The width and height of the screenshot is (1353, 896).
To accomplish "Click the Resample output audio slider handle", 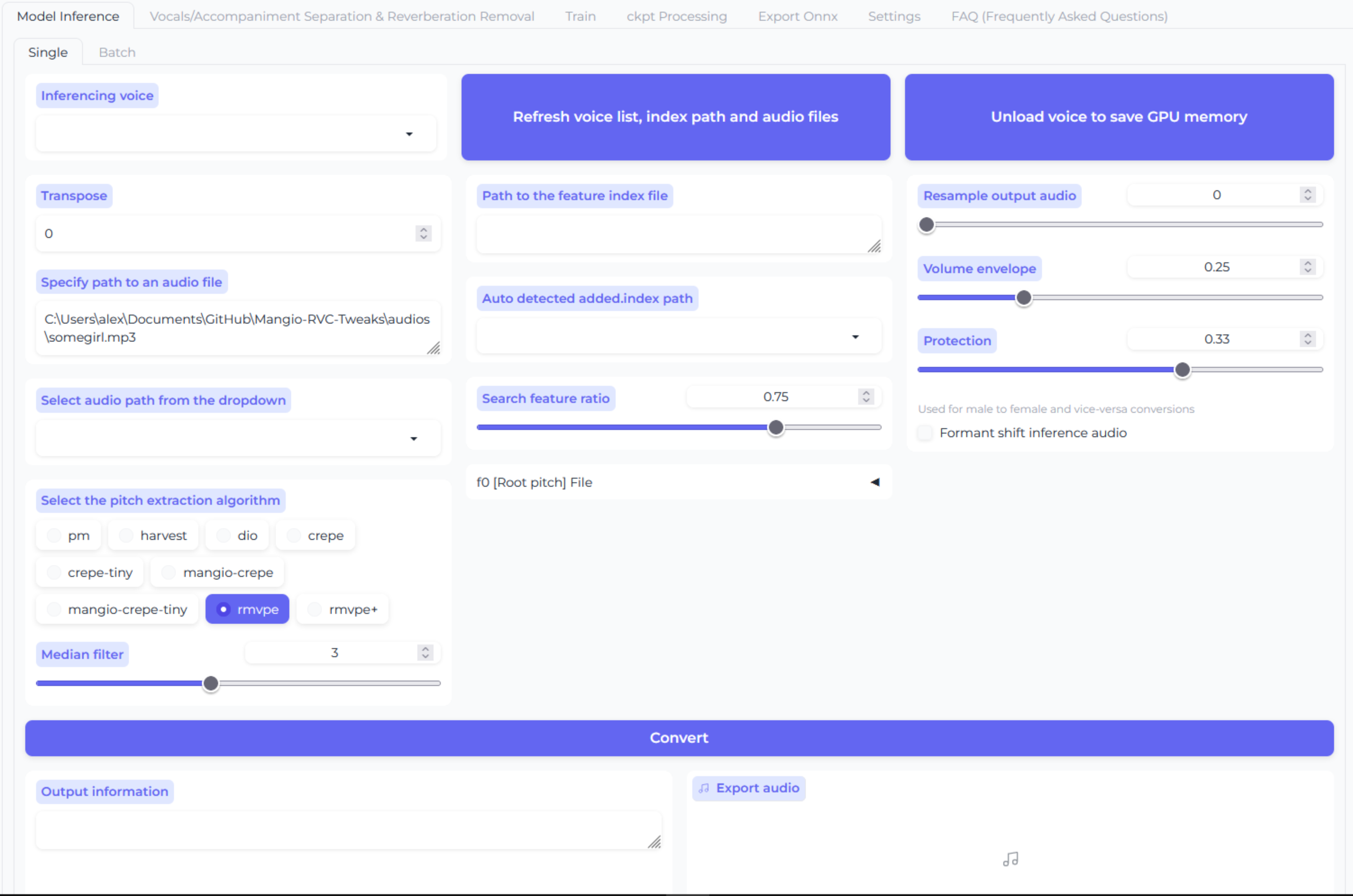I will click(x=927, y=225).
